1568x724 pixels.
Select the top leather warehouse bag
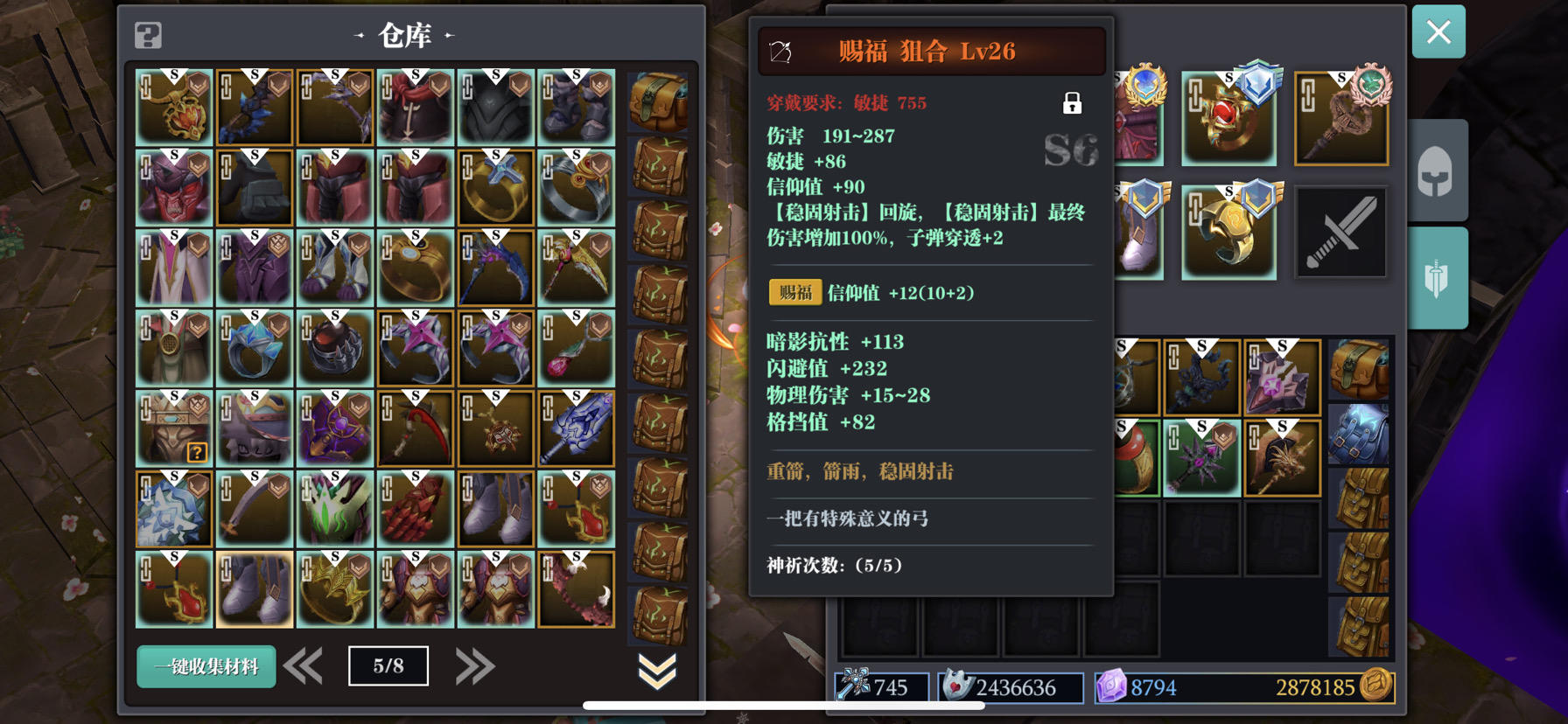pyautogui.click(x=659, y=102)
